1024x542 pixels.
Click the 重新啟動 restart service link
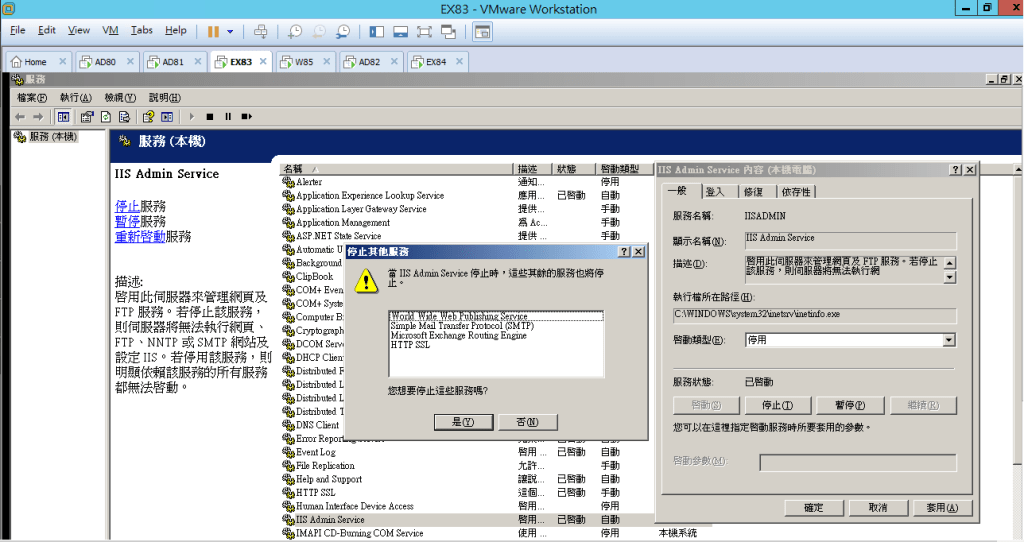tap(139, 237)
